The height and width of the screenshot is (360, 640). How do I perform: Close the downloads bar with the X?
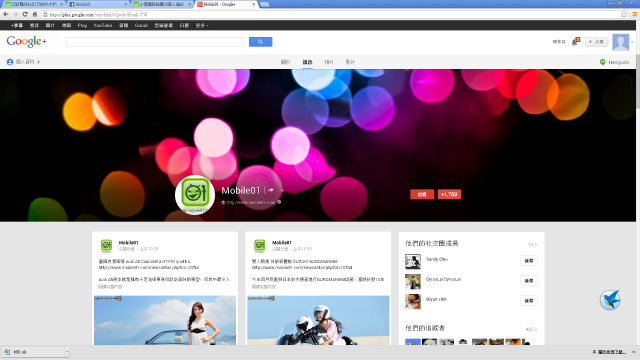633,352
